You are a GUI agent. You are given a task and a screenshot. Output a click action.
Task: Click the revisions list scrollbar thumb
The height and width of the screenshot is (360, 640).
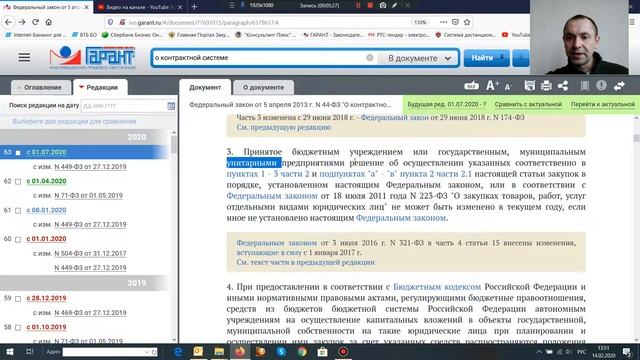[x=174, y=144]
